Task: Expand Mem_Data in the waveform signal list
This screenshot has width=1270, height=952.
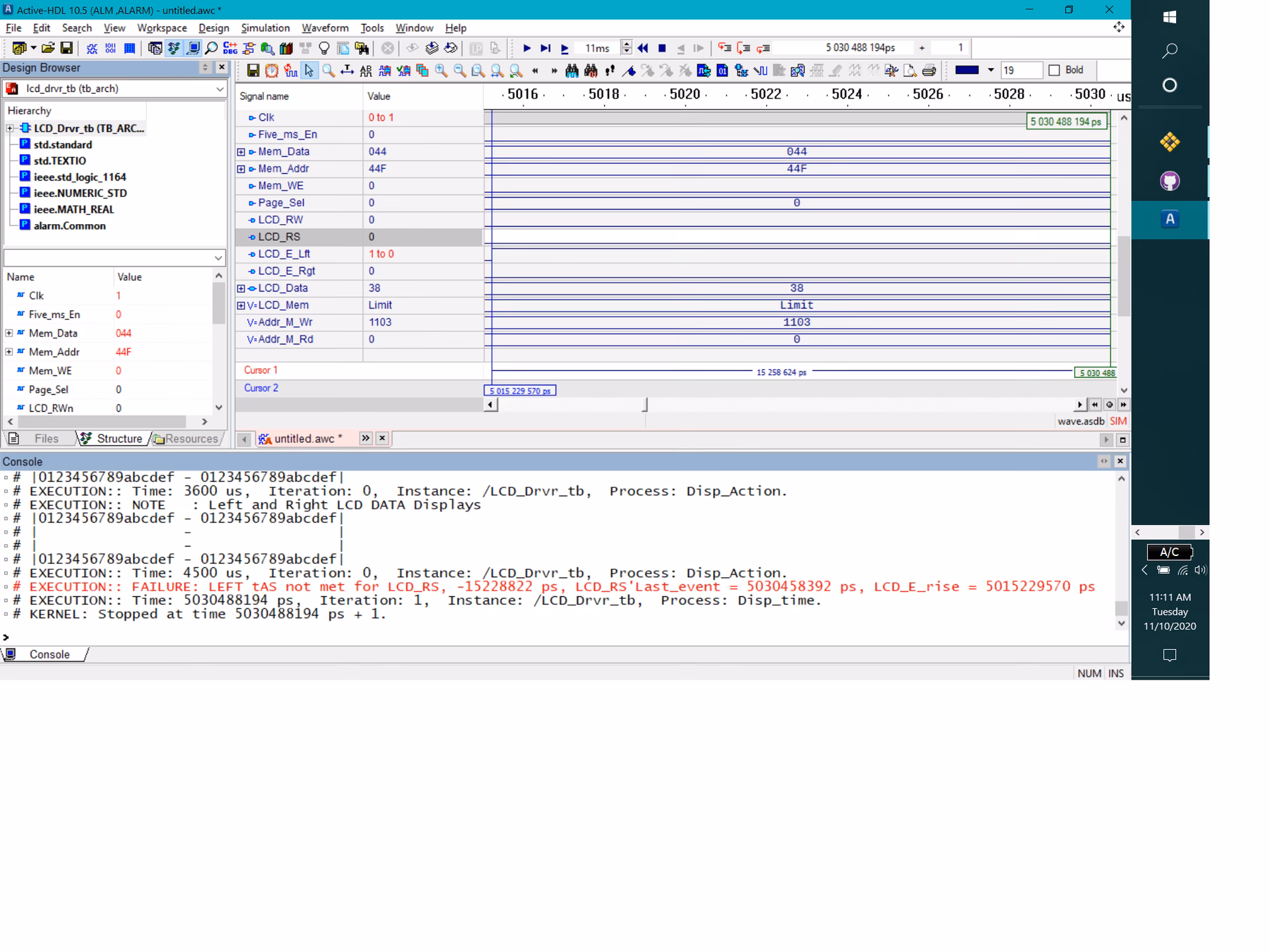Action: 241,152
